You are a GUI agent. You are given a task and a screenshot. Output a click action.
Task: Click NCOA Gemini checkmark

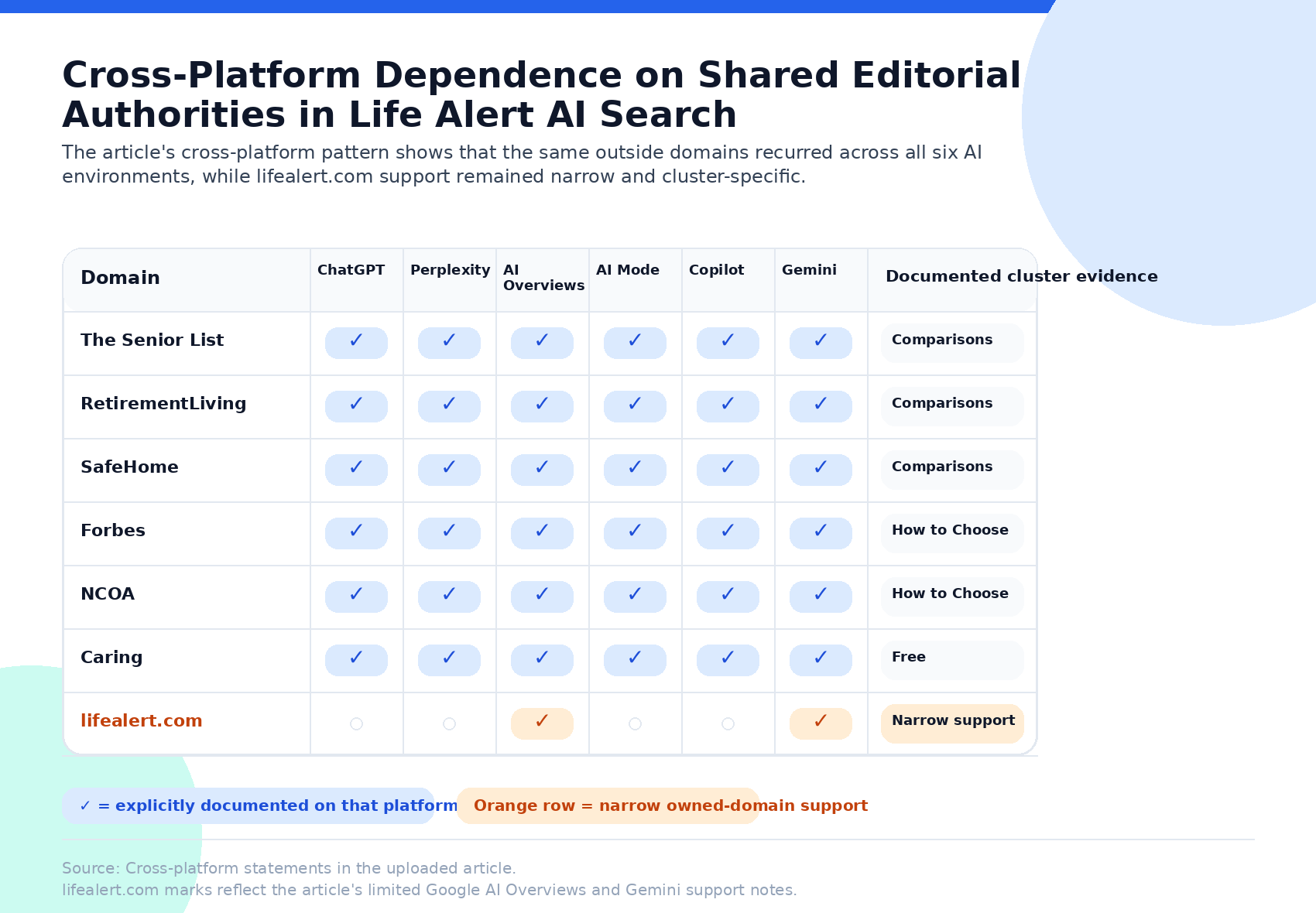coord(821,597)
